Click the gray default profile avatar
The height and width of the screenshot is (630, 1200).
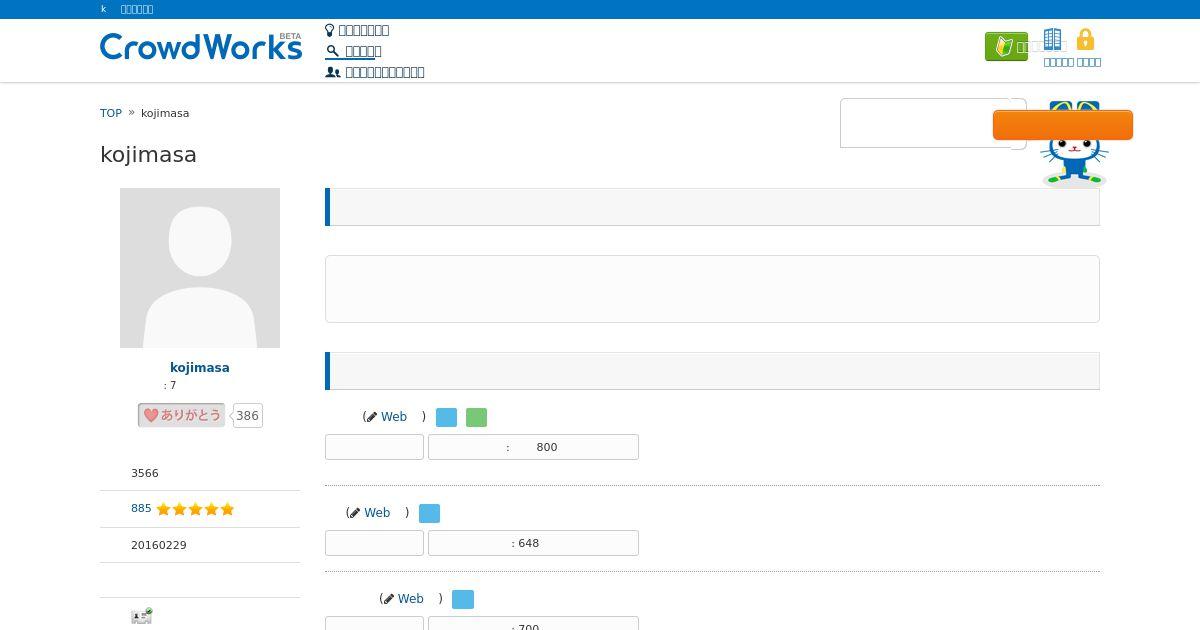(200, 268)
